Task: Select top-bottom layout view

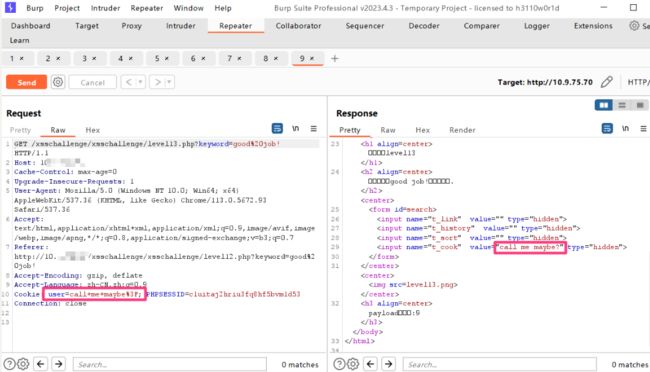Action: pyautogui.click(x=622, y=105)
